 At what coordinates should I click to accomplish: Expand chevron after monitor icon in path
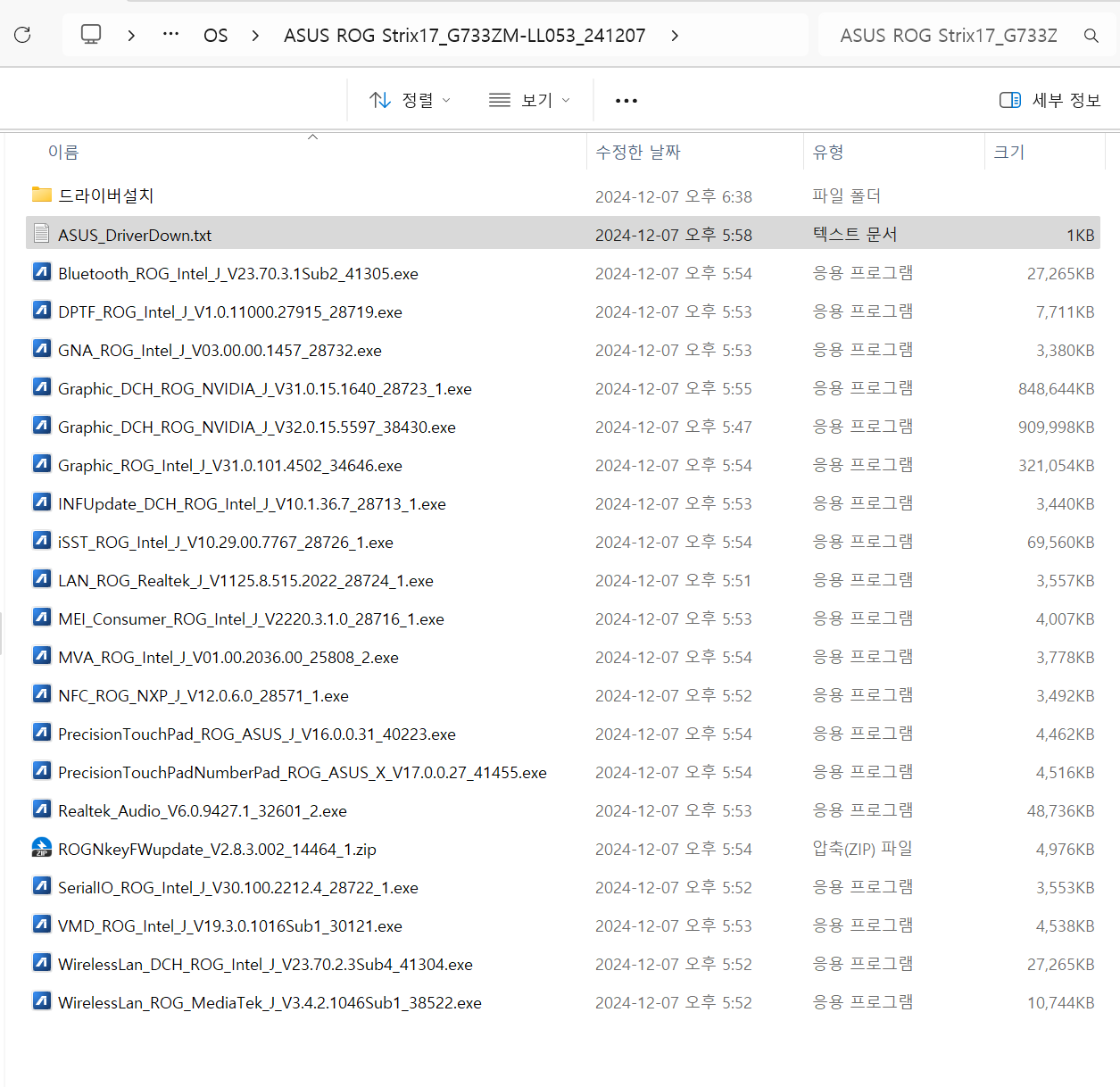pos(131,36)
